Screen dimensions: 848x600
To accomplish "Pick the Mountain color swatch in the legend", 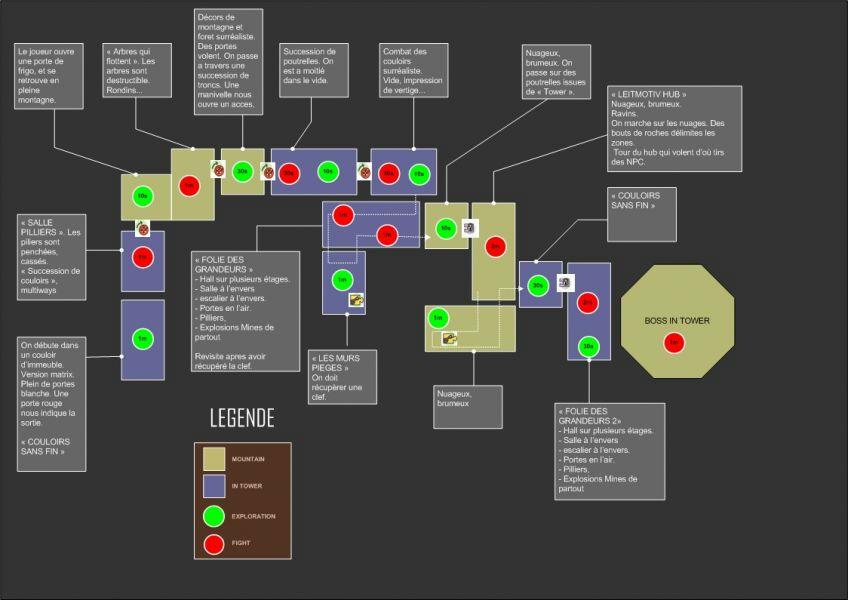I will pyautogui.click(x=214, y=458).
